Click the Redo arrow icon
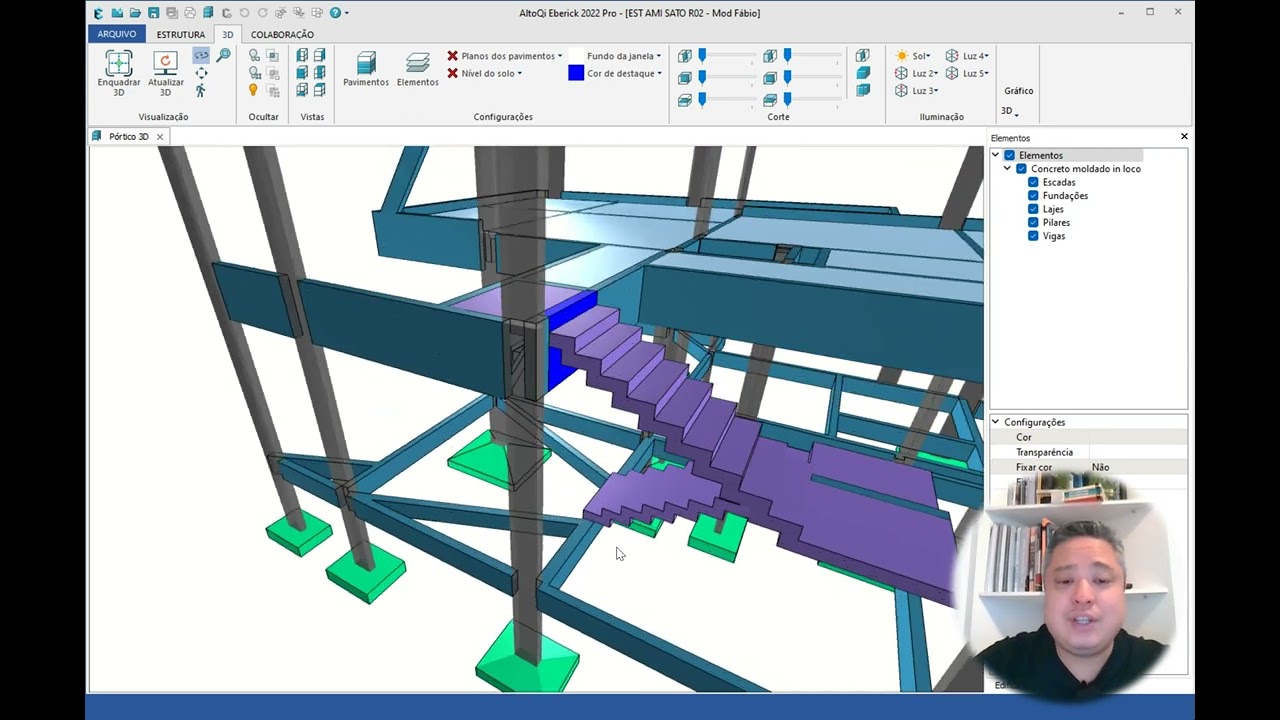The image size is (1280, 720). pyautogui.click(x=262, y=13)
